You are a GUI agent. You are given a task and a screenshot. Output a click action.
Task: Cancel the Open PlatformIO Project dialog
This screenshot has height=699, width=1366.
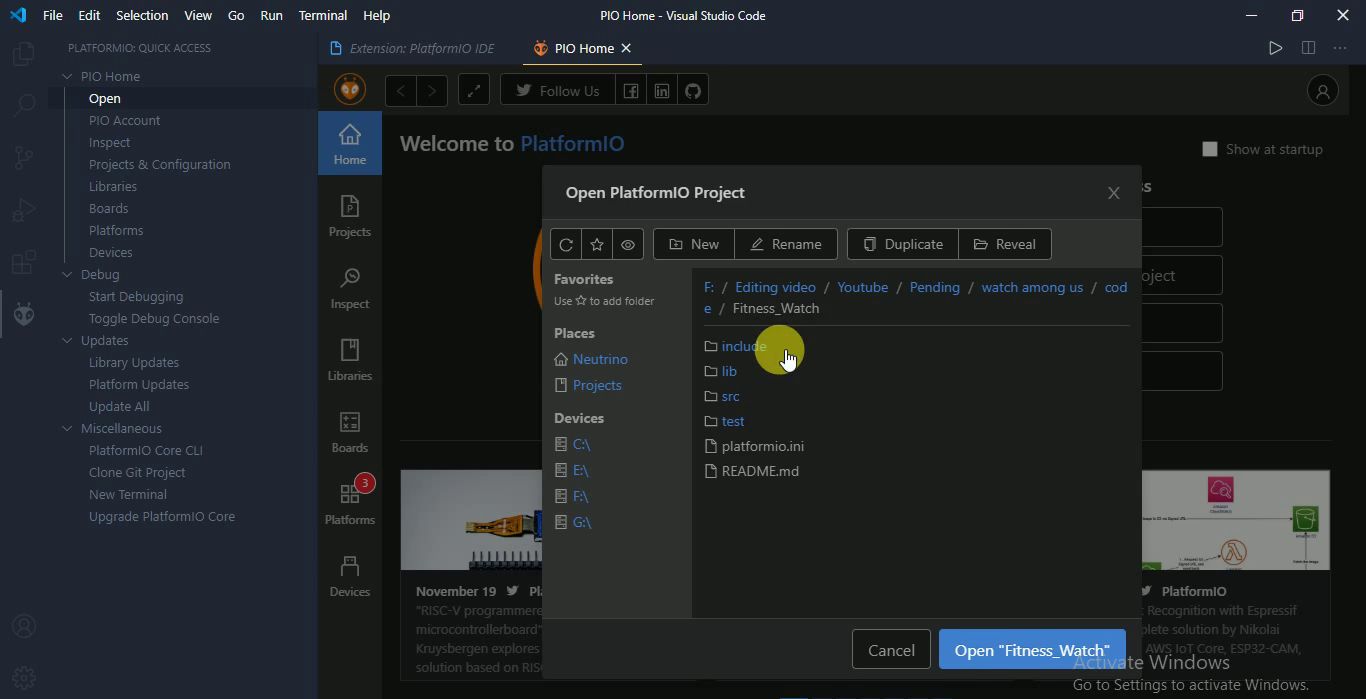891,650
